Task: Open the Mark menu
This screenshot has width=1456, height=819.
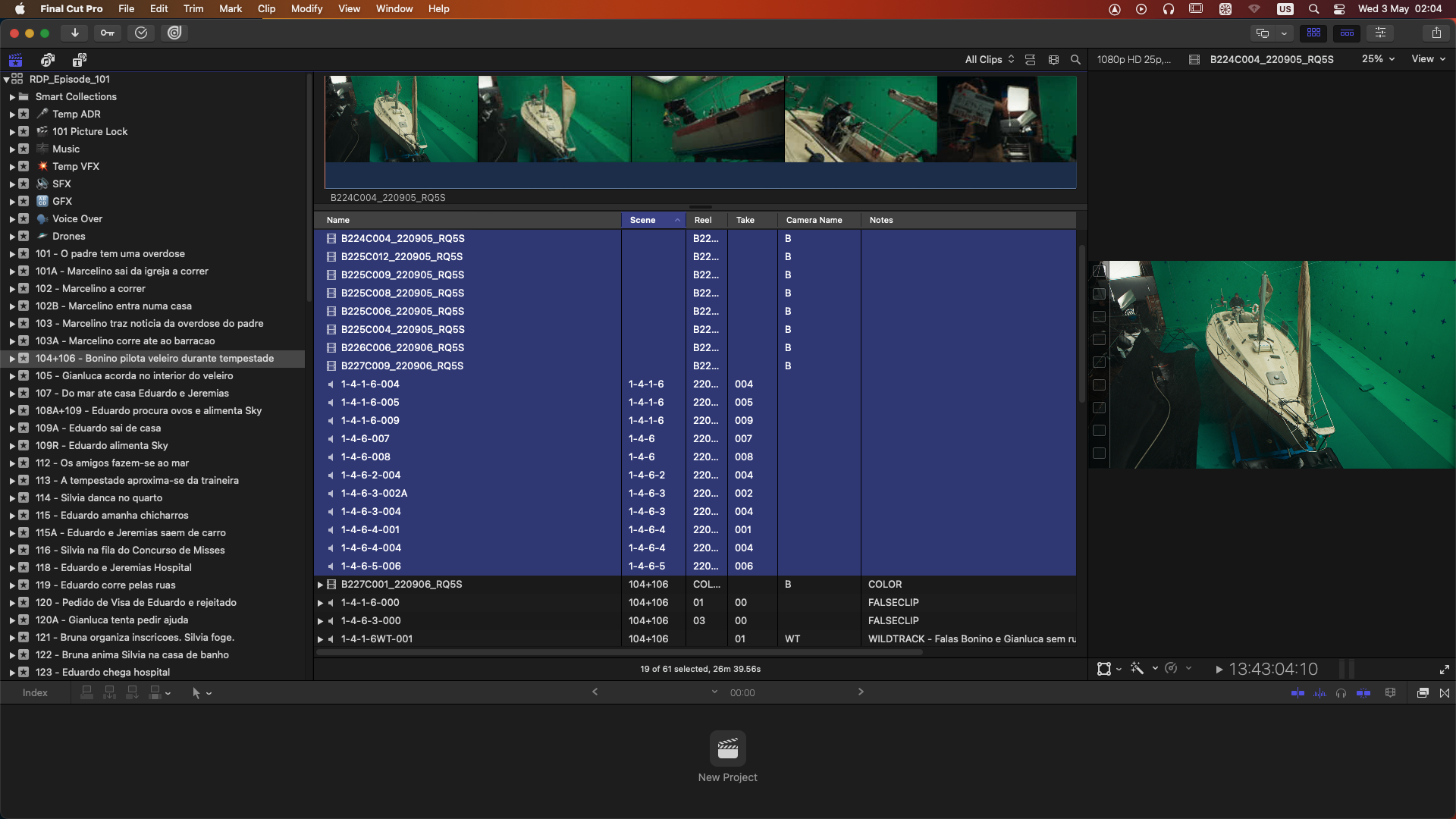Action: coord(231,8)
